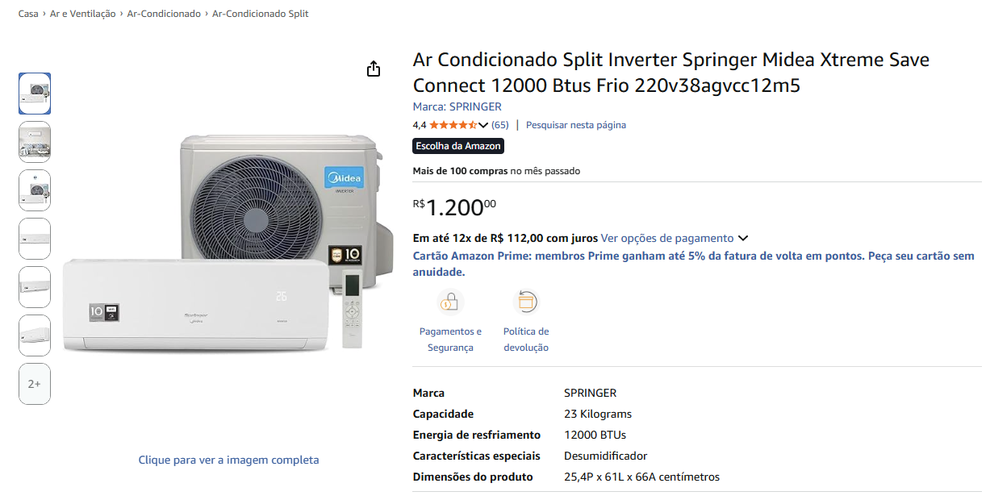Select the fourth product thumbnail
The image size is (990, 500).
[x=35, y=239]
